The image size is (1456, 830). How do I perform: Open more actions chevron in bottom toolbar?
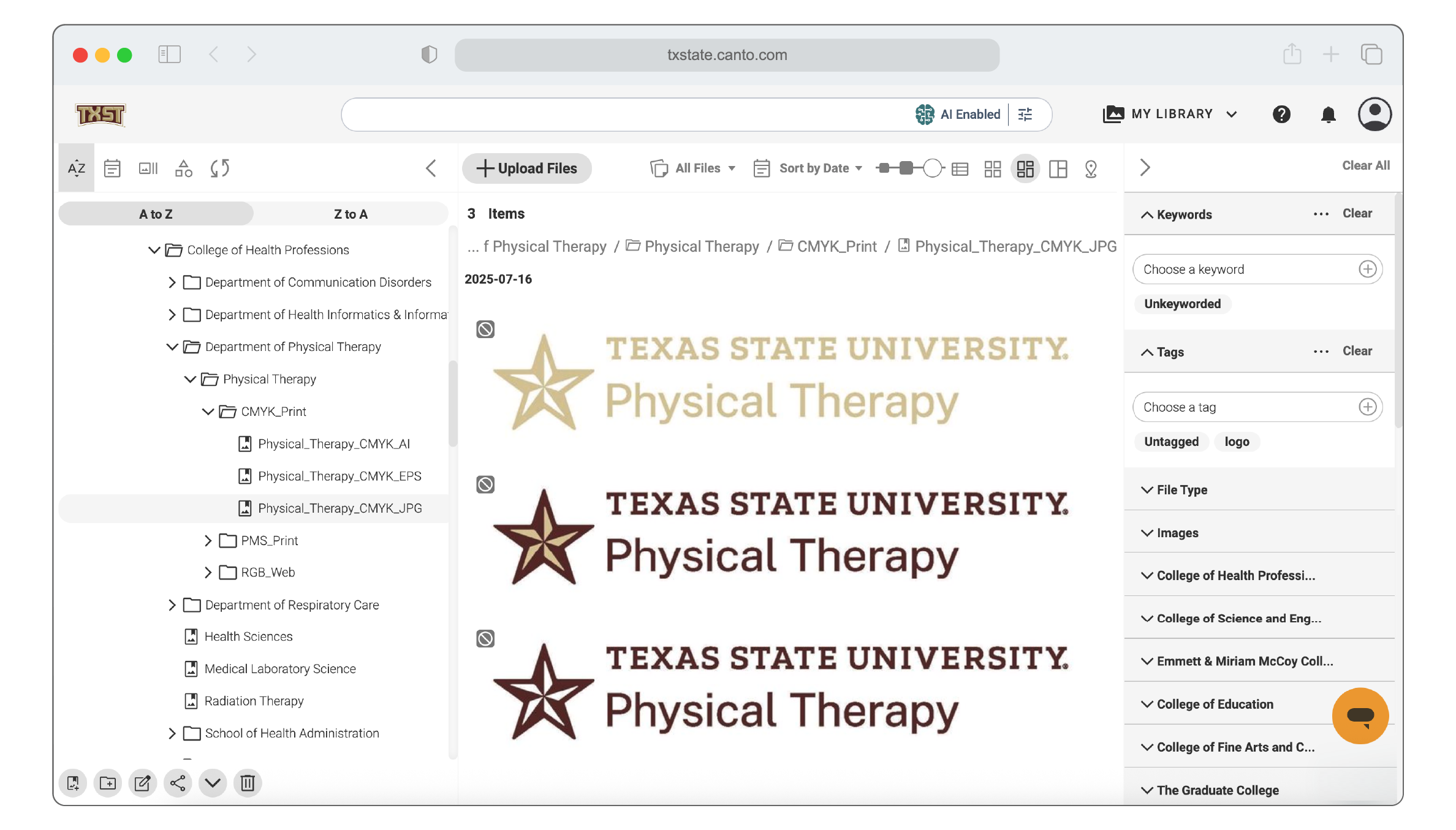pyautogui.click(x=213, y=783)
